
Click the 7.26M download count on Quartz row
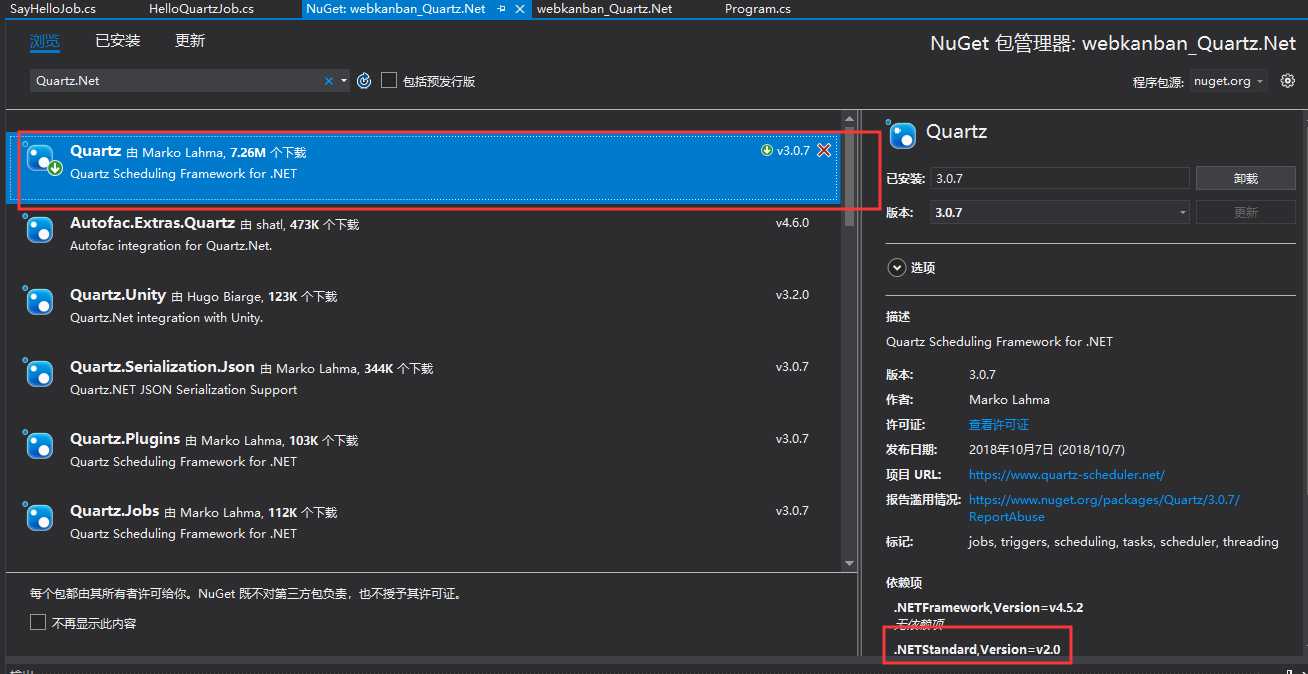pos(248,153)
